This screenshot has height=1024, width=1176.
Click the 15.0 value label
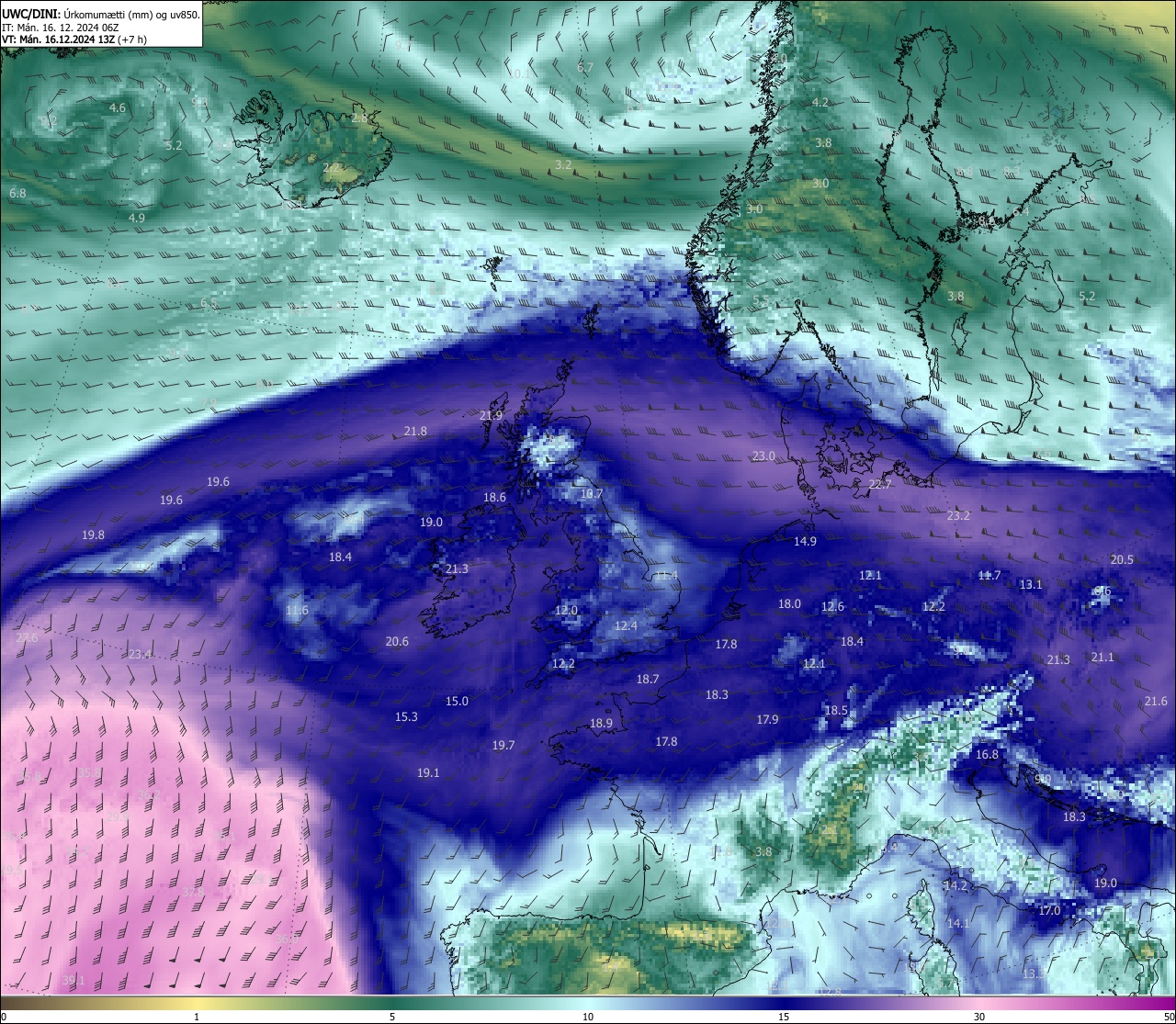coord(457,701)
